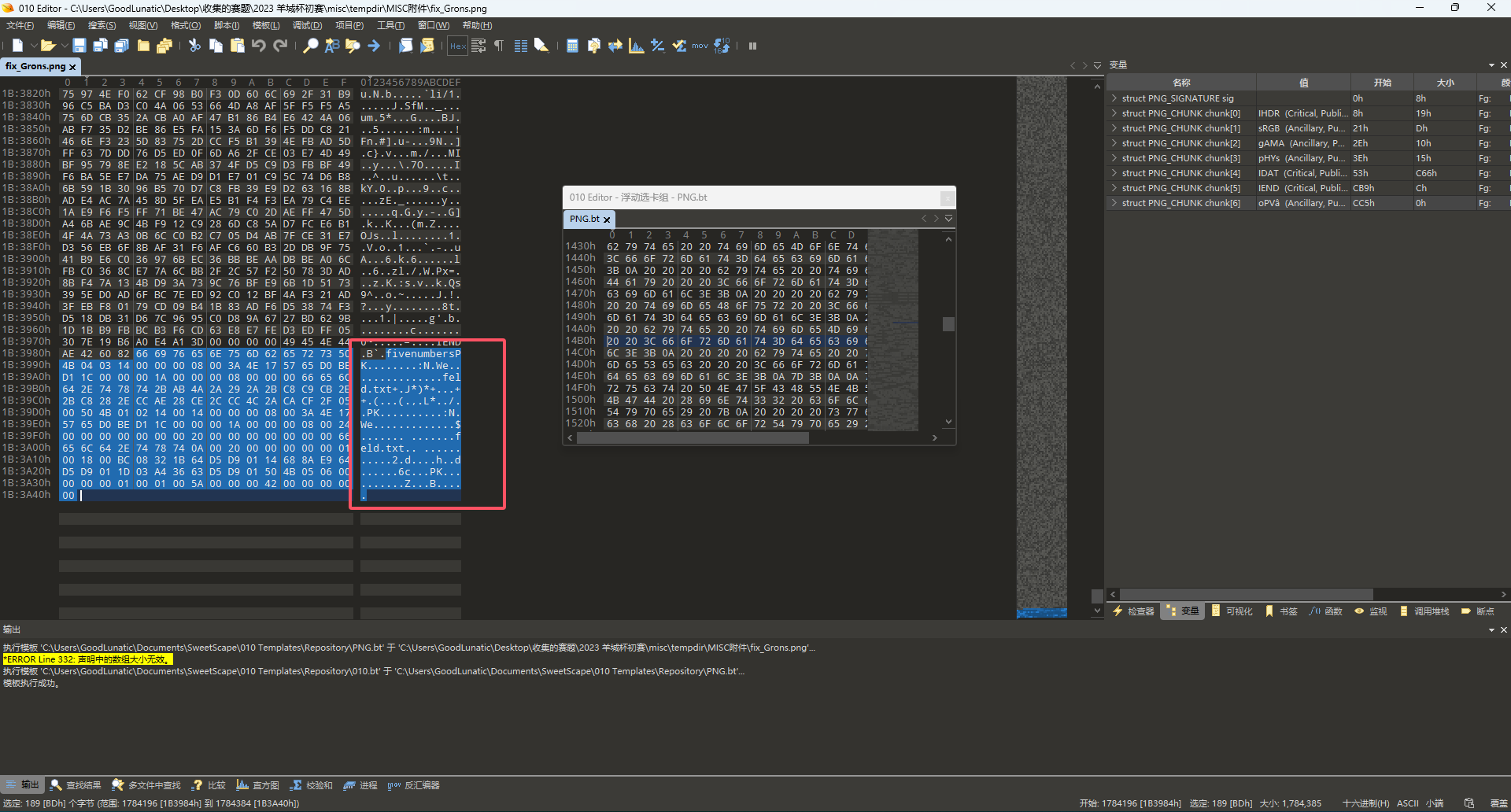Toggle the Hex edit mode button
Viewport: 1511px width, 812px height.
(458, 46)
